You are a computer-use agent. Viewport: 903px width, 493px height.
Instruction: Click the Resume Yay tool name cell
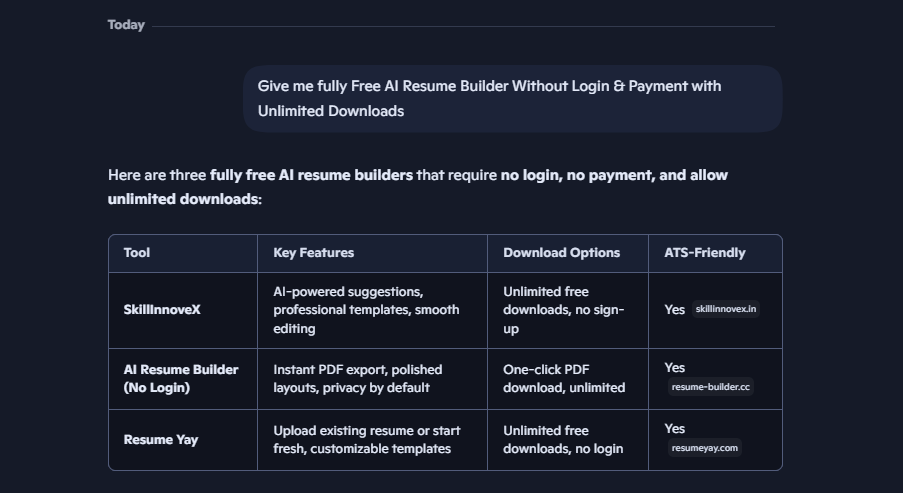[161, 440]
